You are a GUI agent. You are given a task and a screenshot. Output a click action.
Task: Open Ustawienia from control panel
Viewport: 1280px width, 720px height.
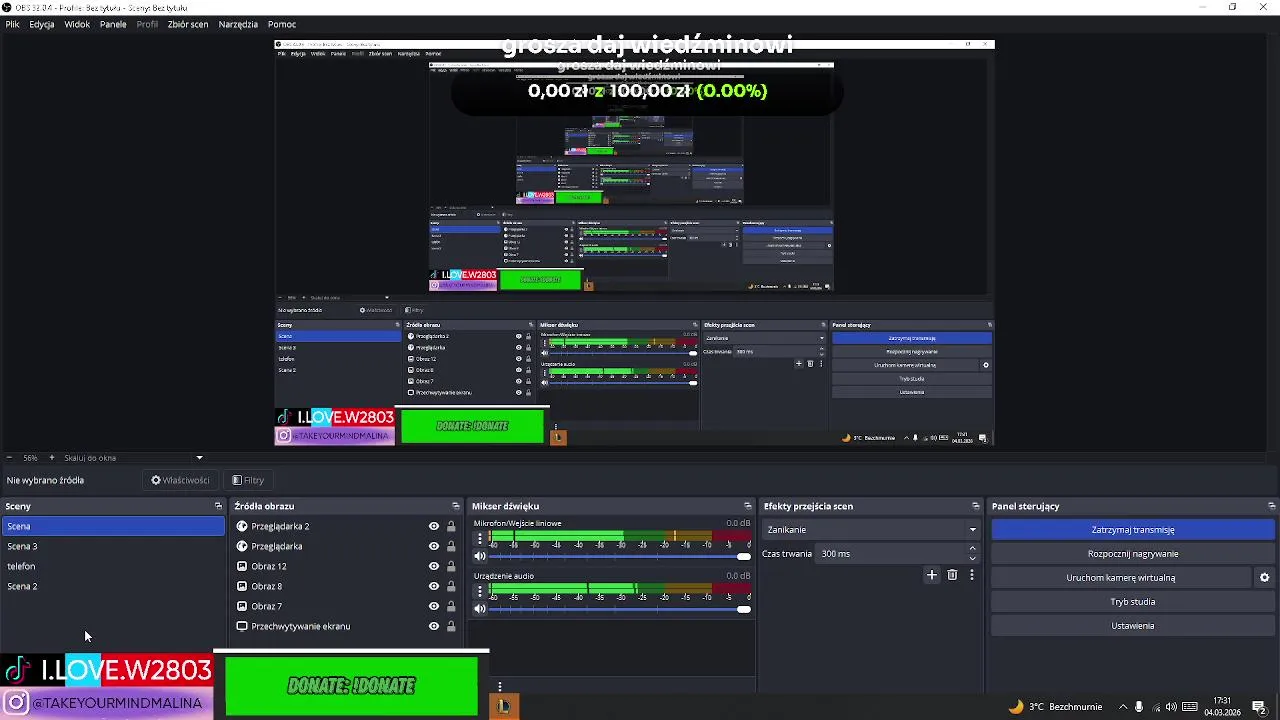(x=1133, y=626)
